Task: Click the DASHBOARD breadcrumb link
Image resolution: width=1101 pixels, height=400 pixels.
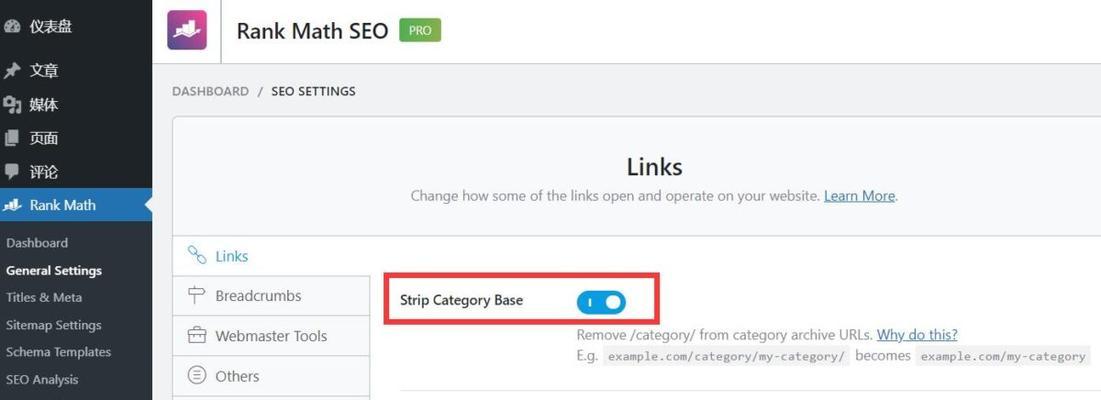Action: pyautogui.click(x=210, y=91)
